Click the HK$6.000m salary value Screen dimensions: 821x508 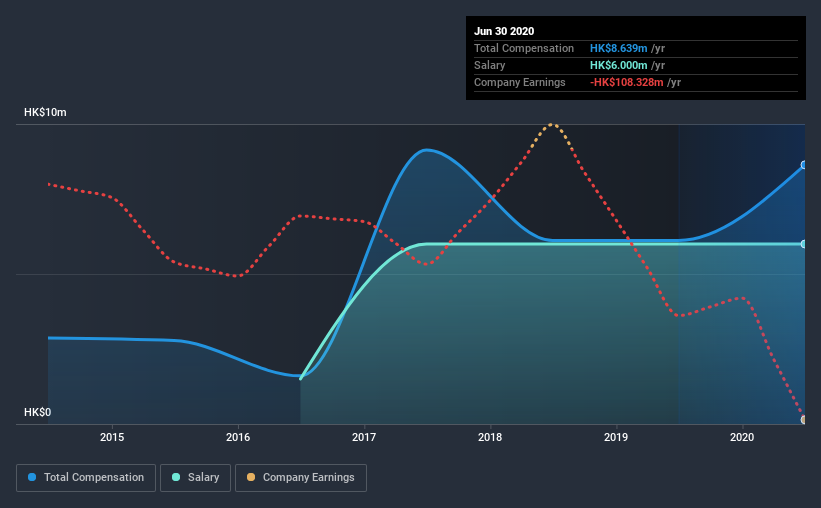pos(618,65)
